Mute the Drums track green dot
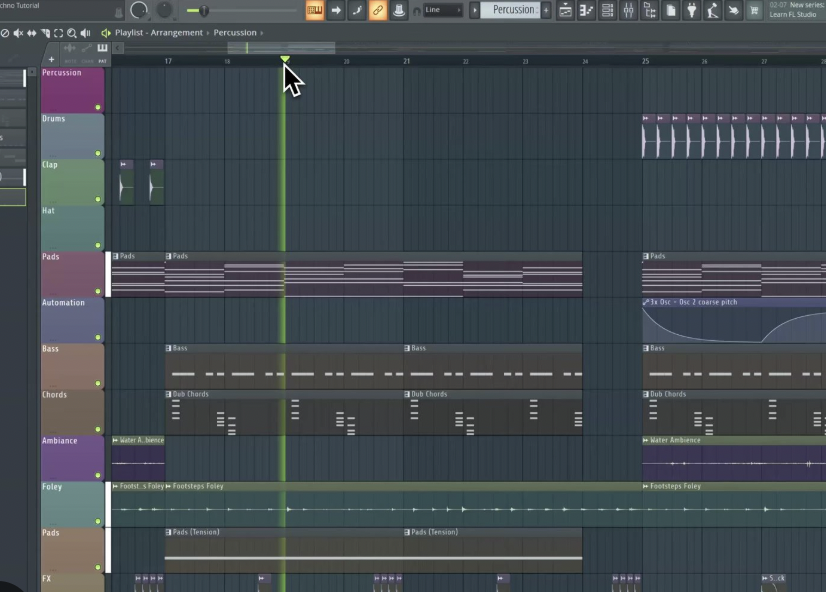Screen dimensions: 826x592 (x=97, y=153)
